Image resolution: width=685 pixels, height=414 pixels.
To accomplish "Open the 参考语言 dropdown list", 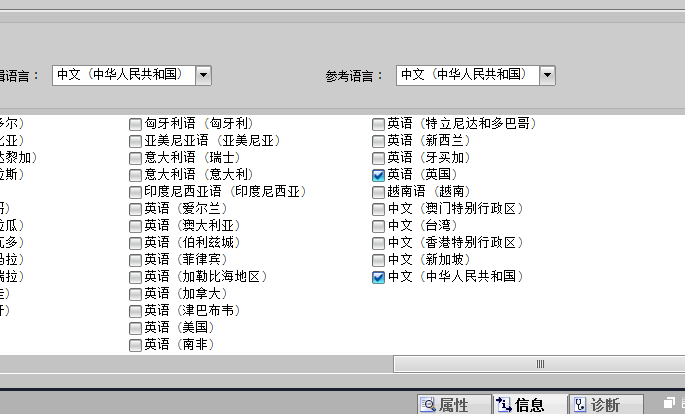I will pos(547,76).
